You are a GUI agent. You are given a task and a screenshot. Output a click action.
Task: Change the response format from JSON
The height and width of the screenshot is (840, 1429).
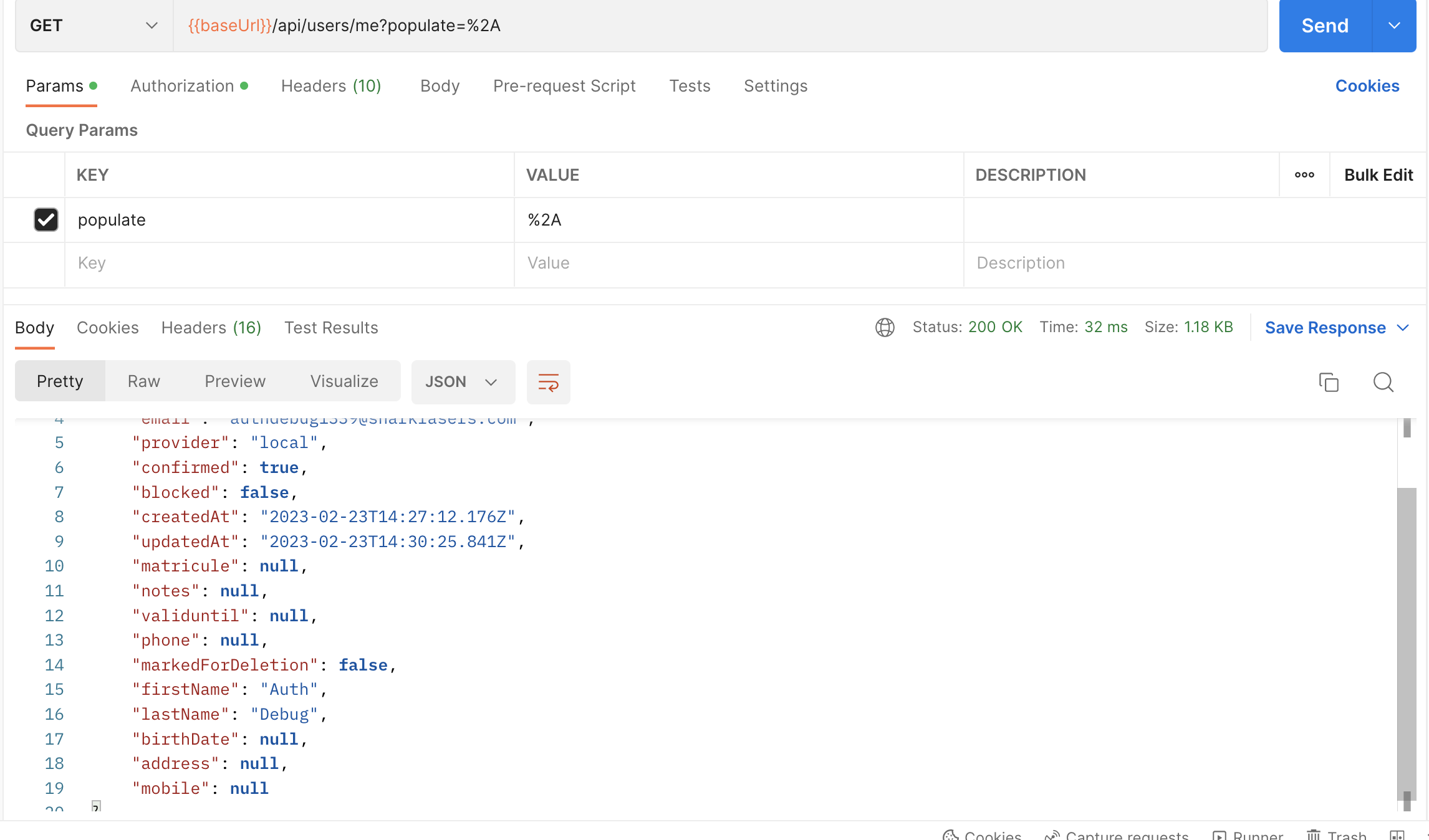[x=463, y=381]
